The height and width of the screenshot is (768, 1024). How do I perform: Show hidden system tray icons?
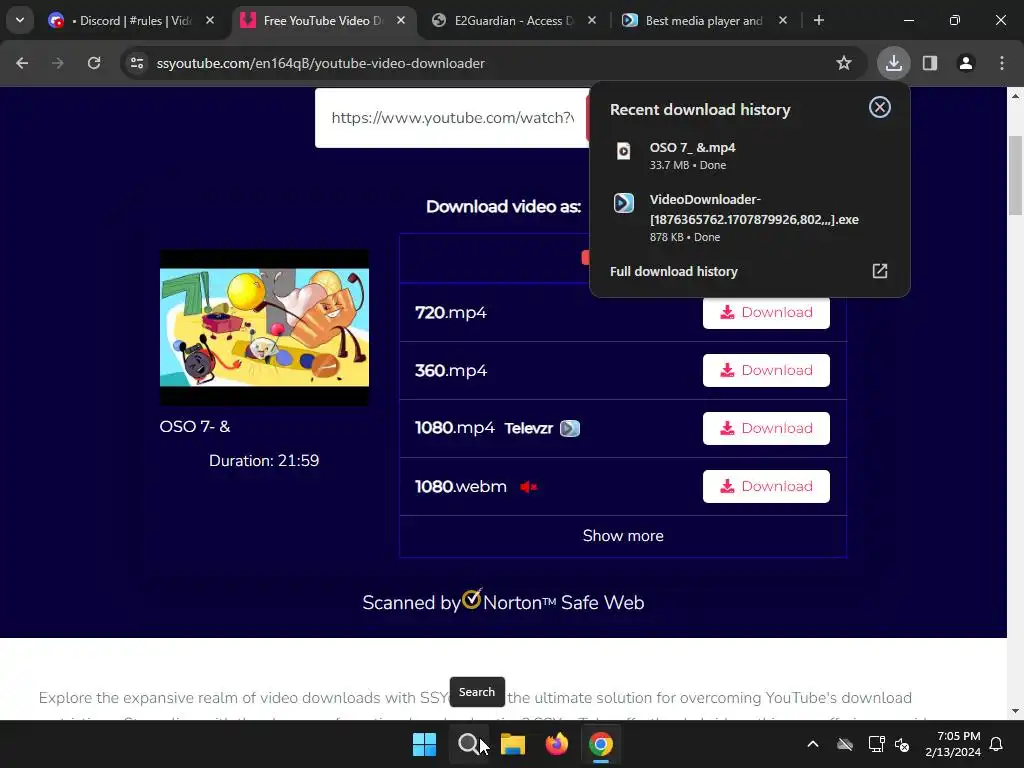(x=812, y=744)
